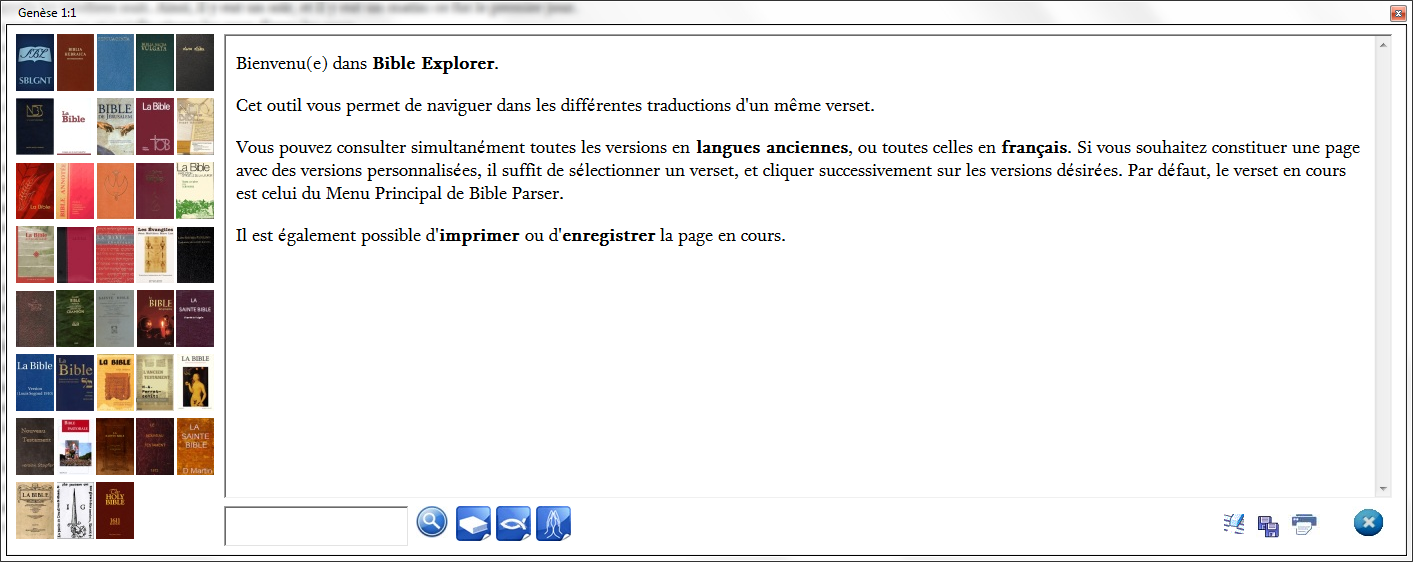The width and height of the screenshot is (1413, 562).
Task: Click bold text 'langues anciennes'
Action: click(772, 148)
